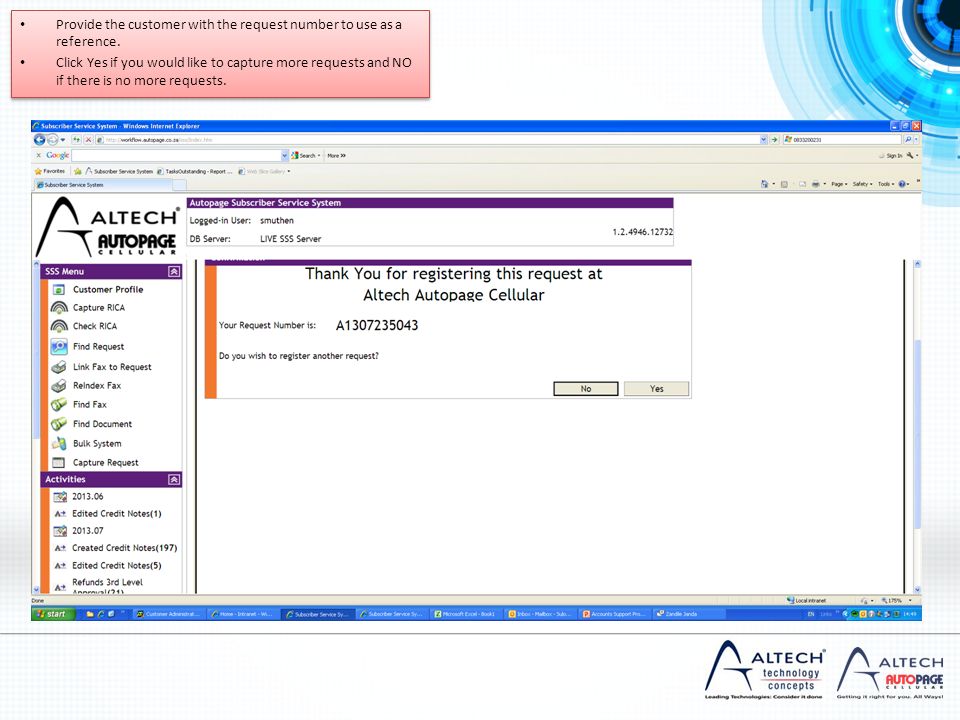The height and width of the screenshot is (720, 960).
Task: Open the Tools menu dropdown
Action: (886, 184)
